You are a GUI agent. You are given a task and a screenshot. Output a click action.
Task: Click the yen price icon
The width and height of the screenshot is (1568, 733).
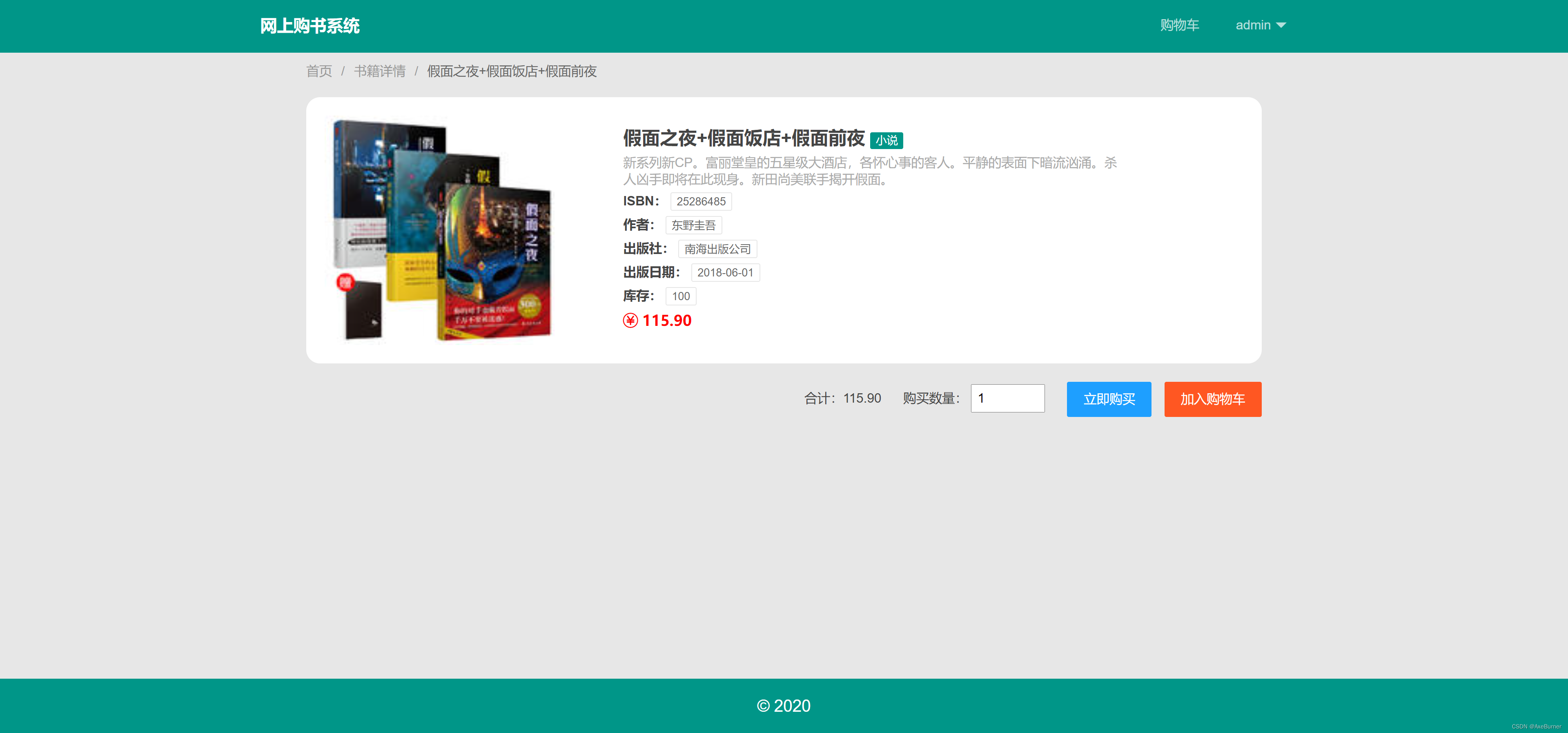630,320
